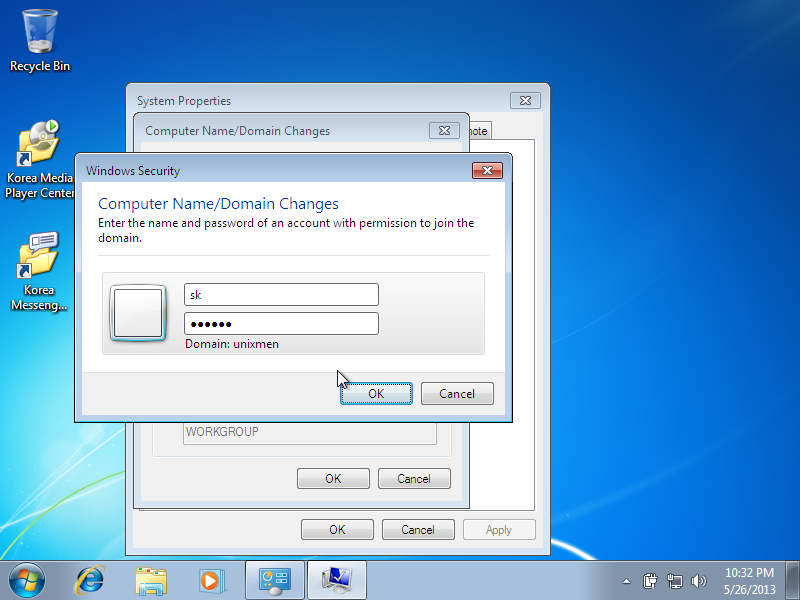Open the Recycle Bin desktop icon
The image size is (800, 600).
coord(40,41)
